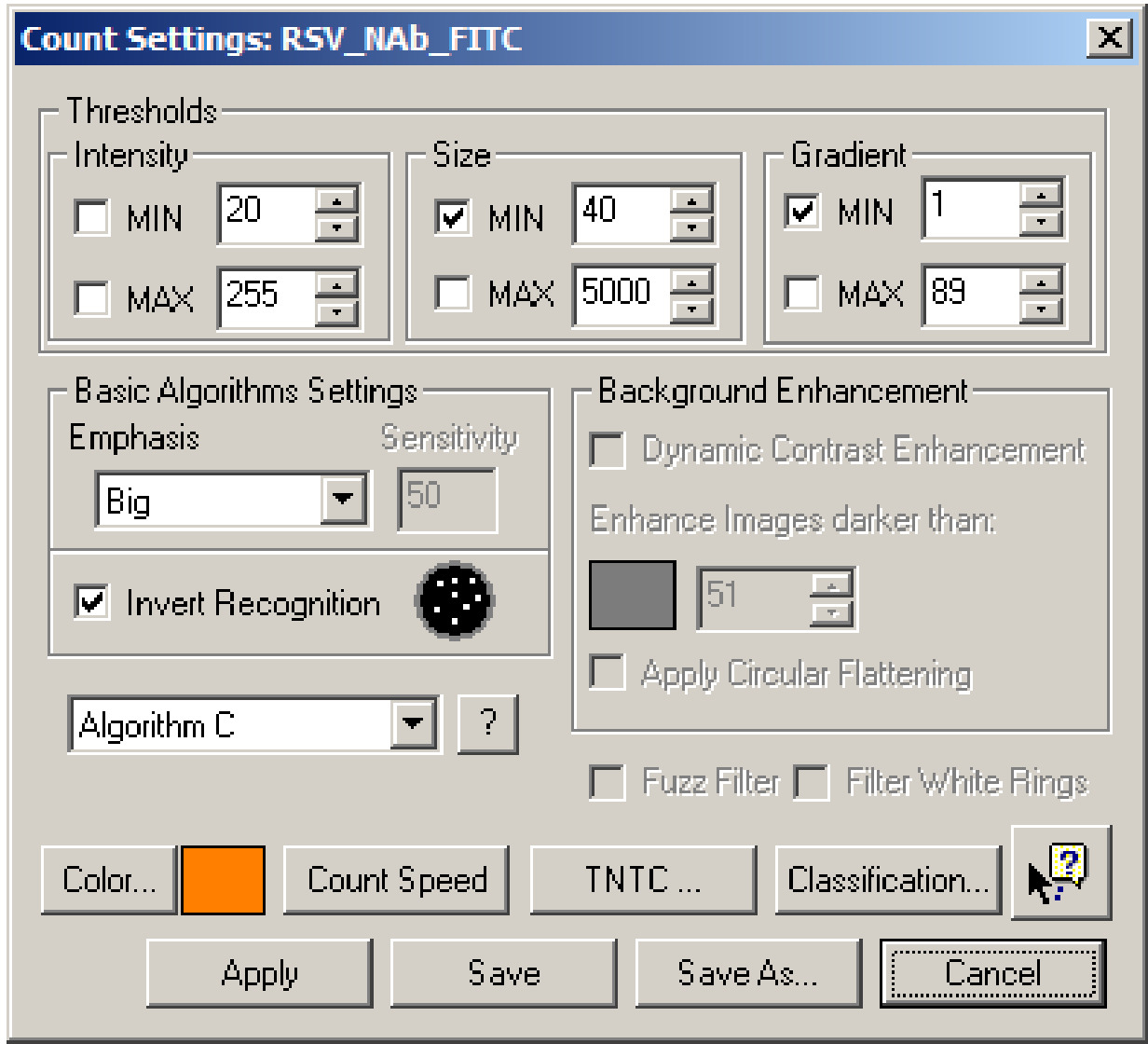Decrease Size MIN value with down arrow
This screenshot has width=1148, height=1044.
690,227
